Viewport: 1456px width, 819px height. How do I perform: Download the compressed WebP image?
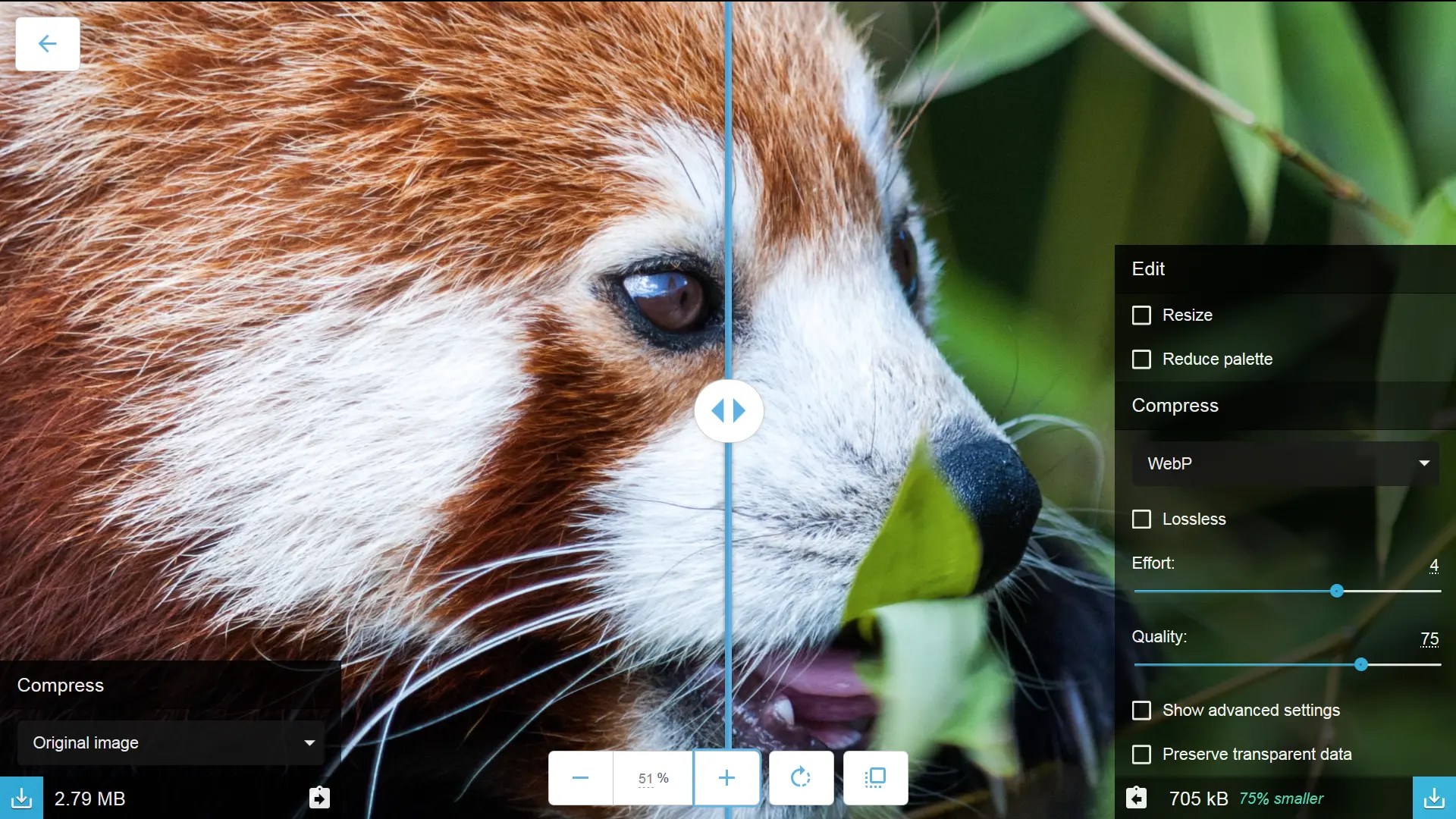[x=1434, y=798]
